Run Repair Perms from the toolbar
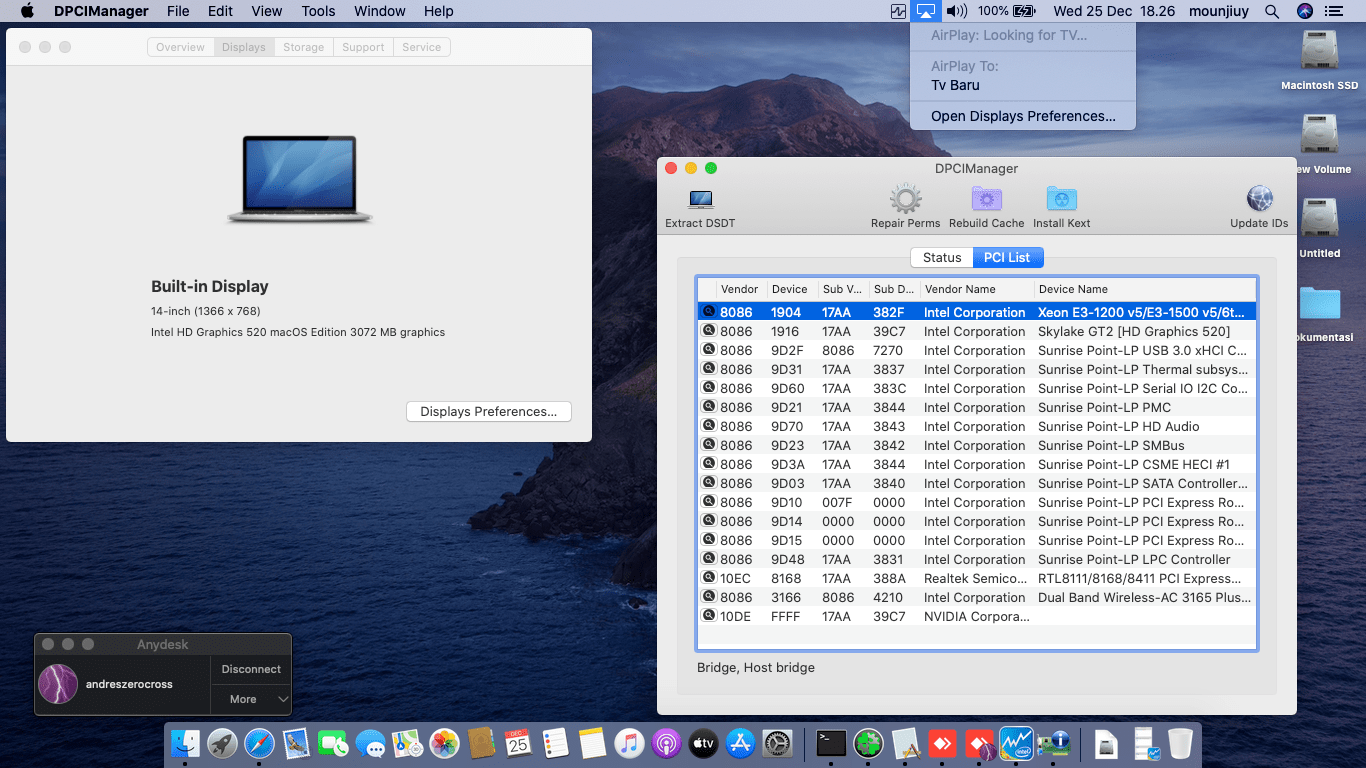Image resolution: width=1366 pixels, height=768 pixels. click(905, 199)
